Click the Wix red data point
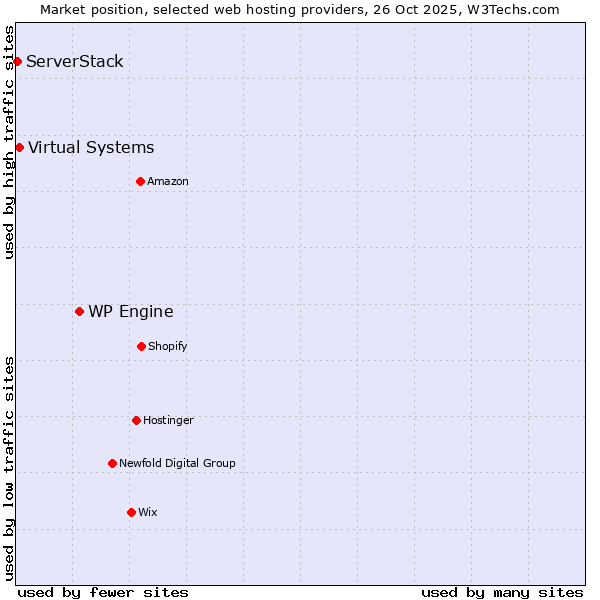Image resolution: width=600 pixels, height=600 pixels. (131, 512)
